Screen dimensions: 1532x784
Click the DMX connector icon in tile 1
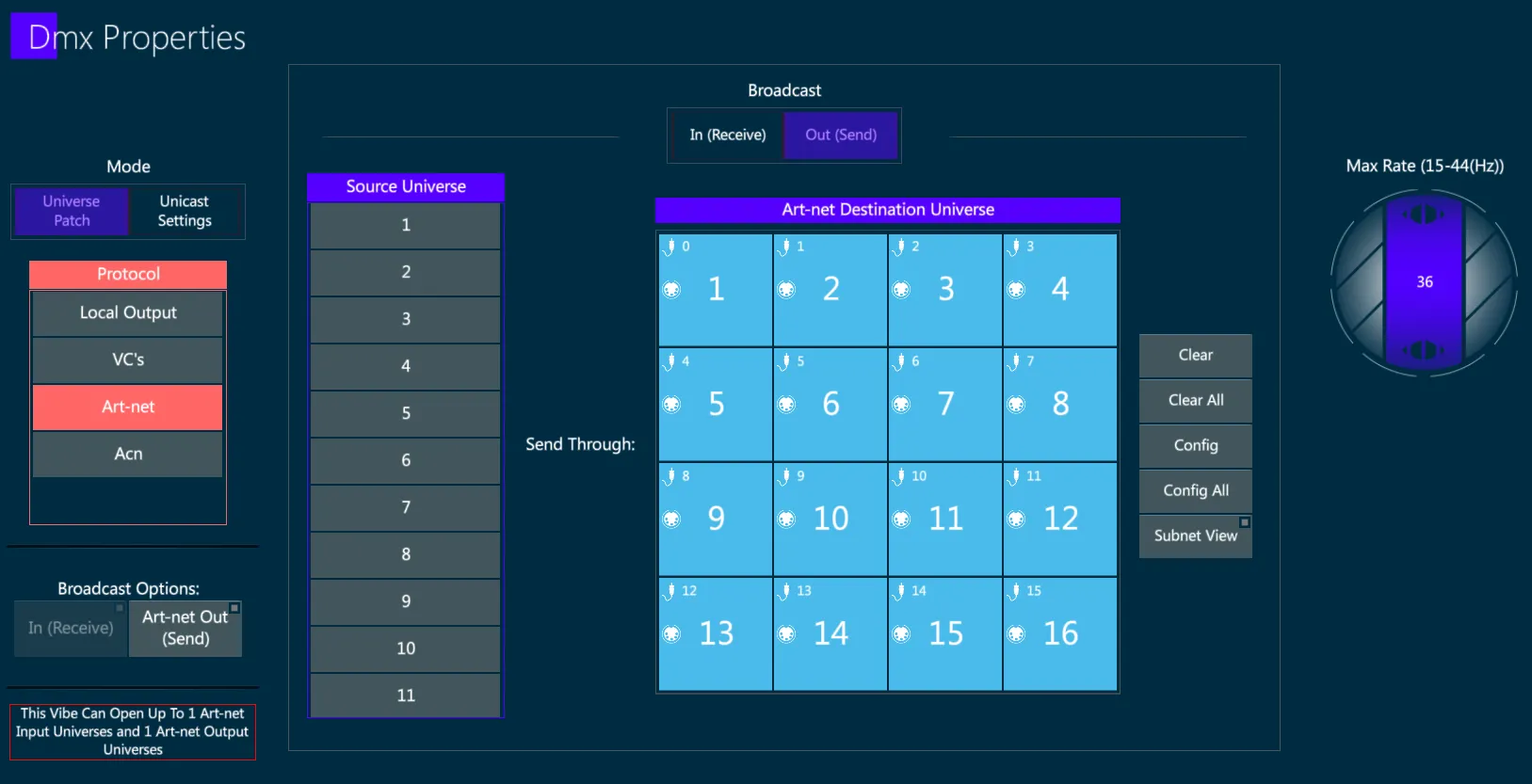click(x=671, y=290)
